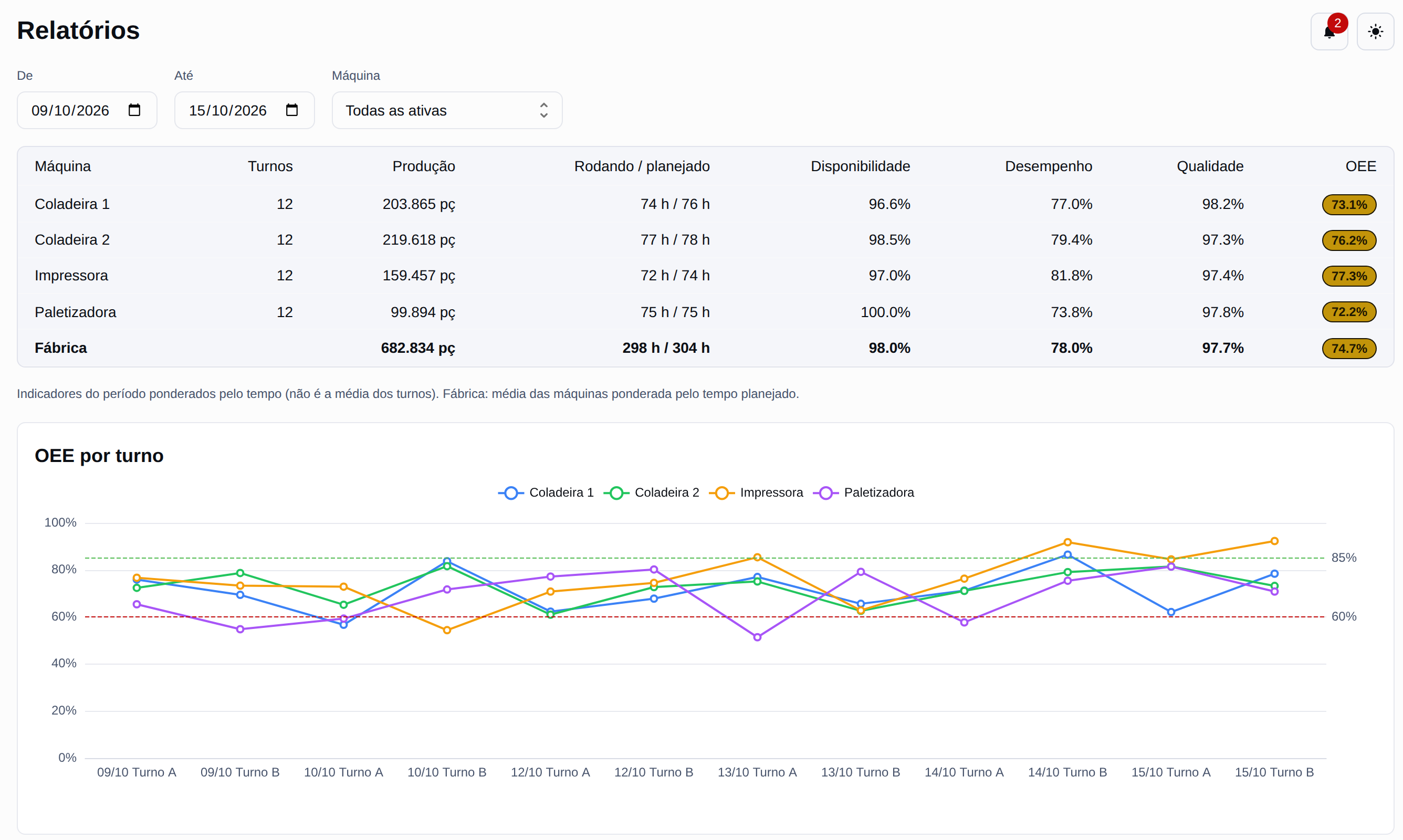Toggle Coladeira 2 series in chart legend
Image resolution: width=1403 pixels, height=840 pixels.
(x=651, y=492)
